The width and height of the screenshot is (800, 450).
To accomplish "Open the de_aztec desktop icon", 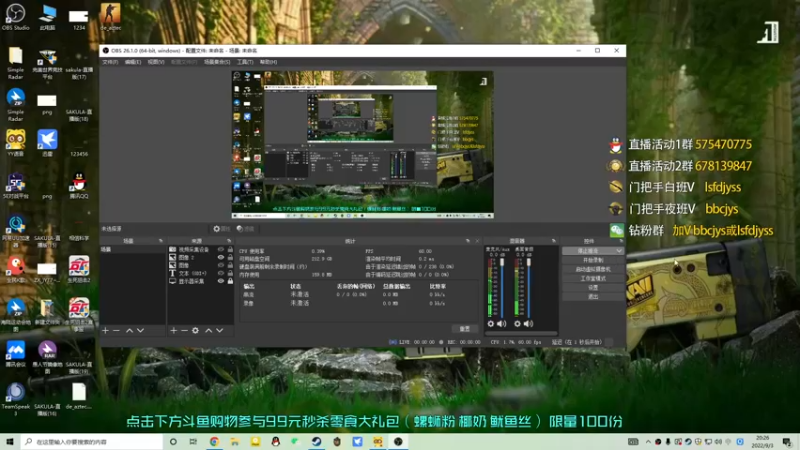I will point(110,17).
